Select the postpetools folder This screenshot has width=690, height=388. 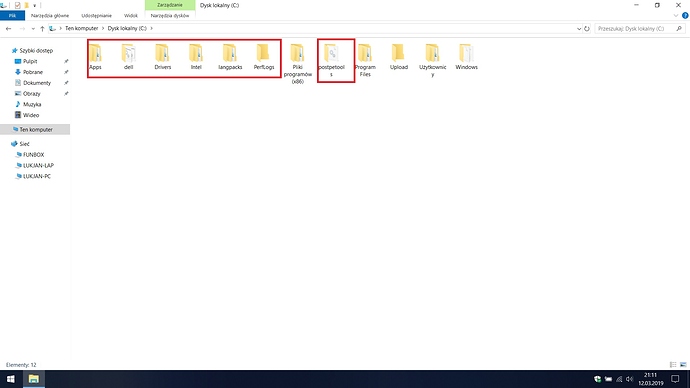pyautogui.click(x=331, y=61)
